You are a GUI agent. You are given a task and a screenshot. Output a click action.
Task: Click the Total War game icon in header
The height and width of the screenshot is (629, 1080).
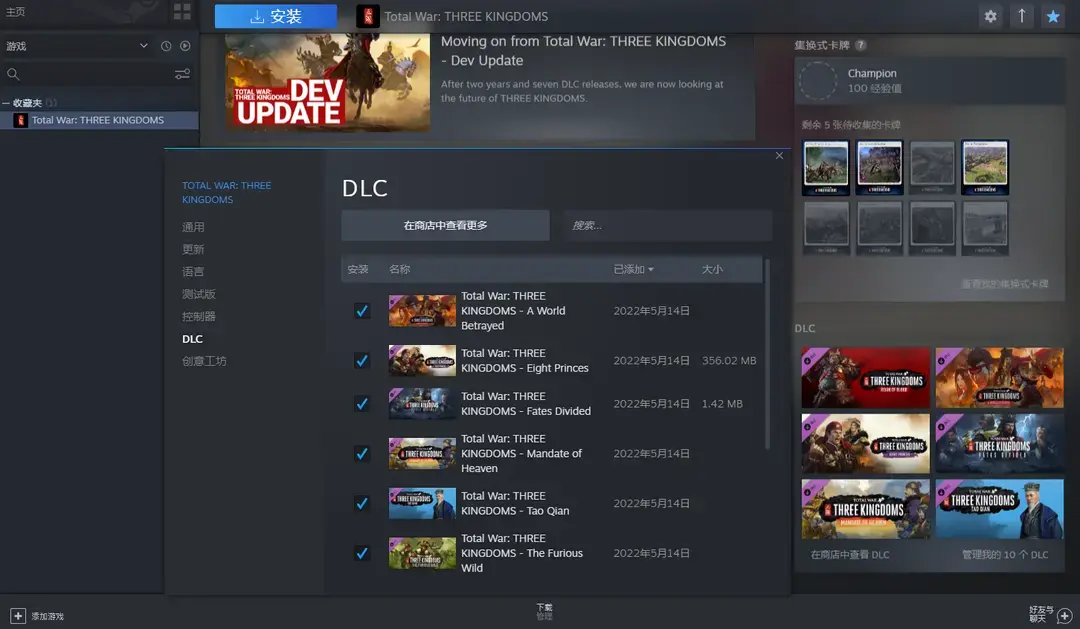(368, 17)
